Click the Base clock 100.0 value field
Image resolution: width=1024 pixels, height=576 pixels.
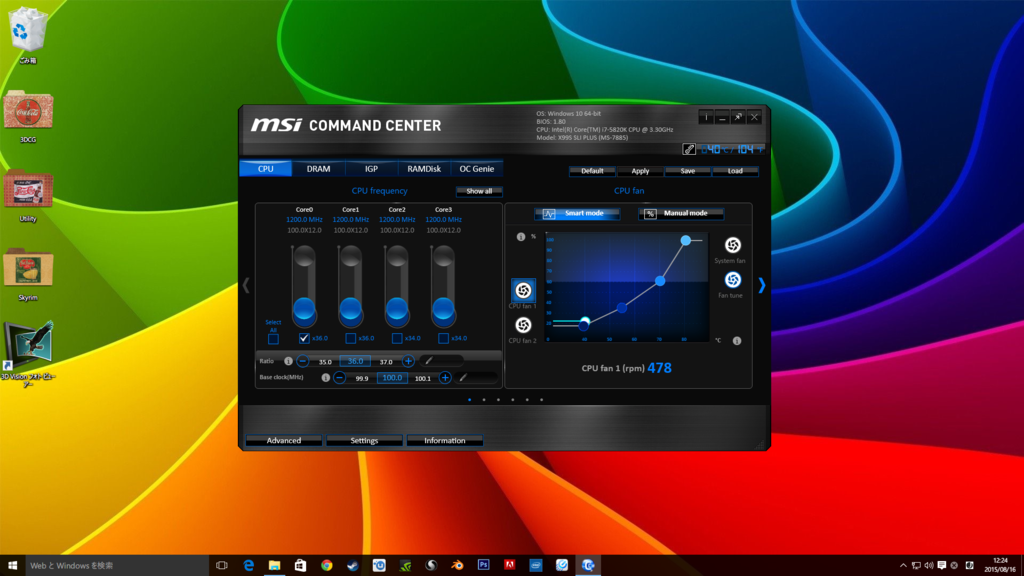tap(392, 377)
